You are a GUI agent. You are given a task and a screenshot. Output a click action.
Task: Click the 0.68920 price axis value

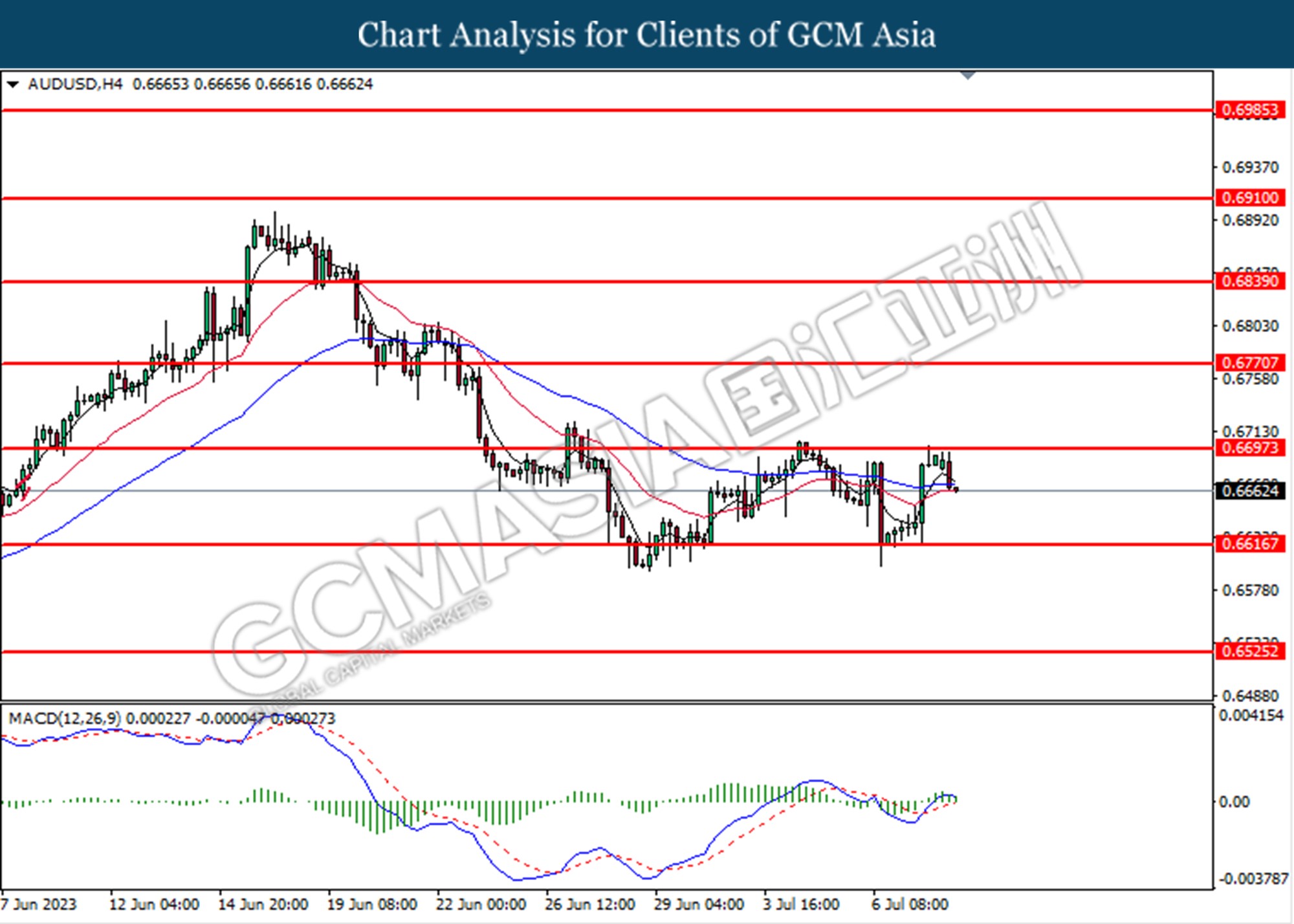[x=1250, y=221]
